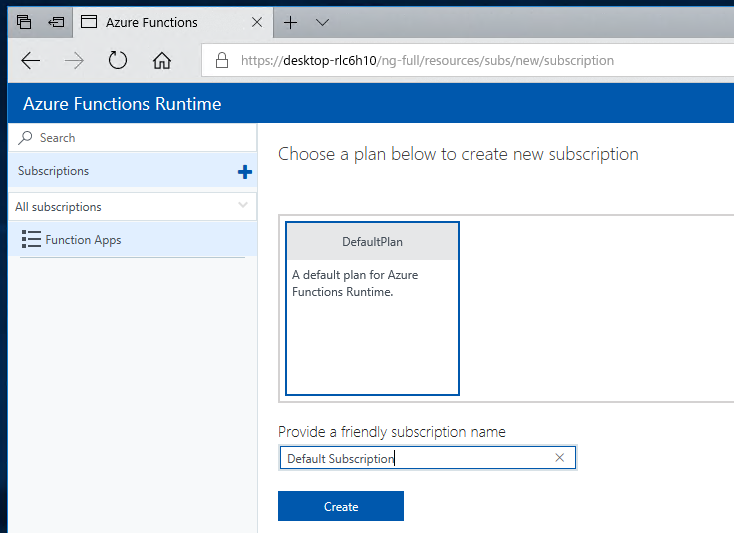Open the All subscriptions dropdown
This screenshot has width=734, height=533.
(x=133, y=206)
